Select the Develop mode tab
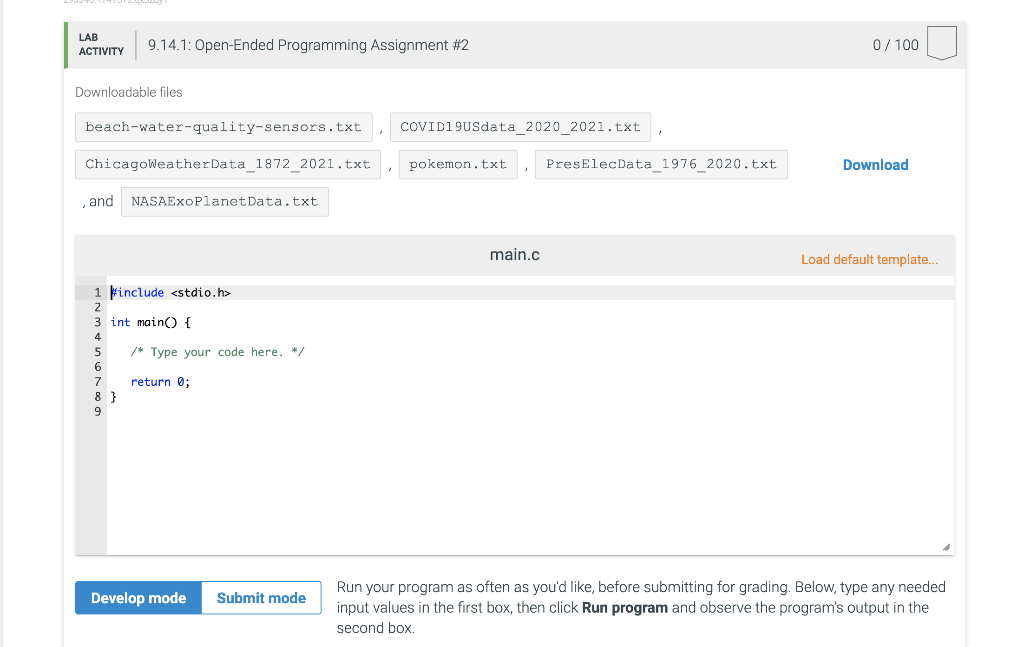The image size is (1024, 647). 137,597
